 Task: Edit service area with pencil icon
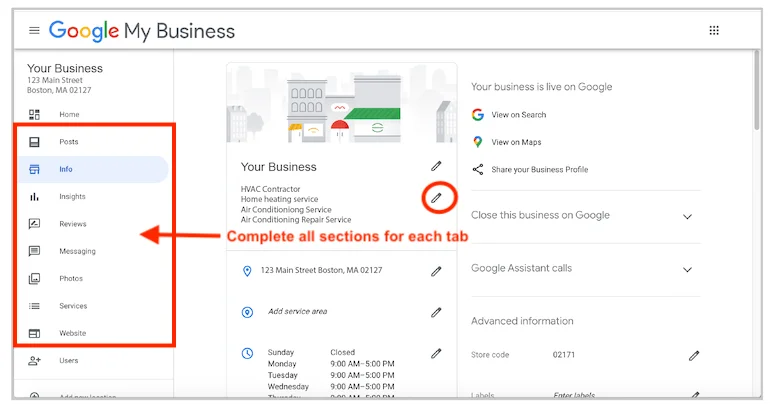(x=436, y=312)
